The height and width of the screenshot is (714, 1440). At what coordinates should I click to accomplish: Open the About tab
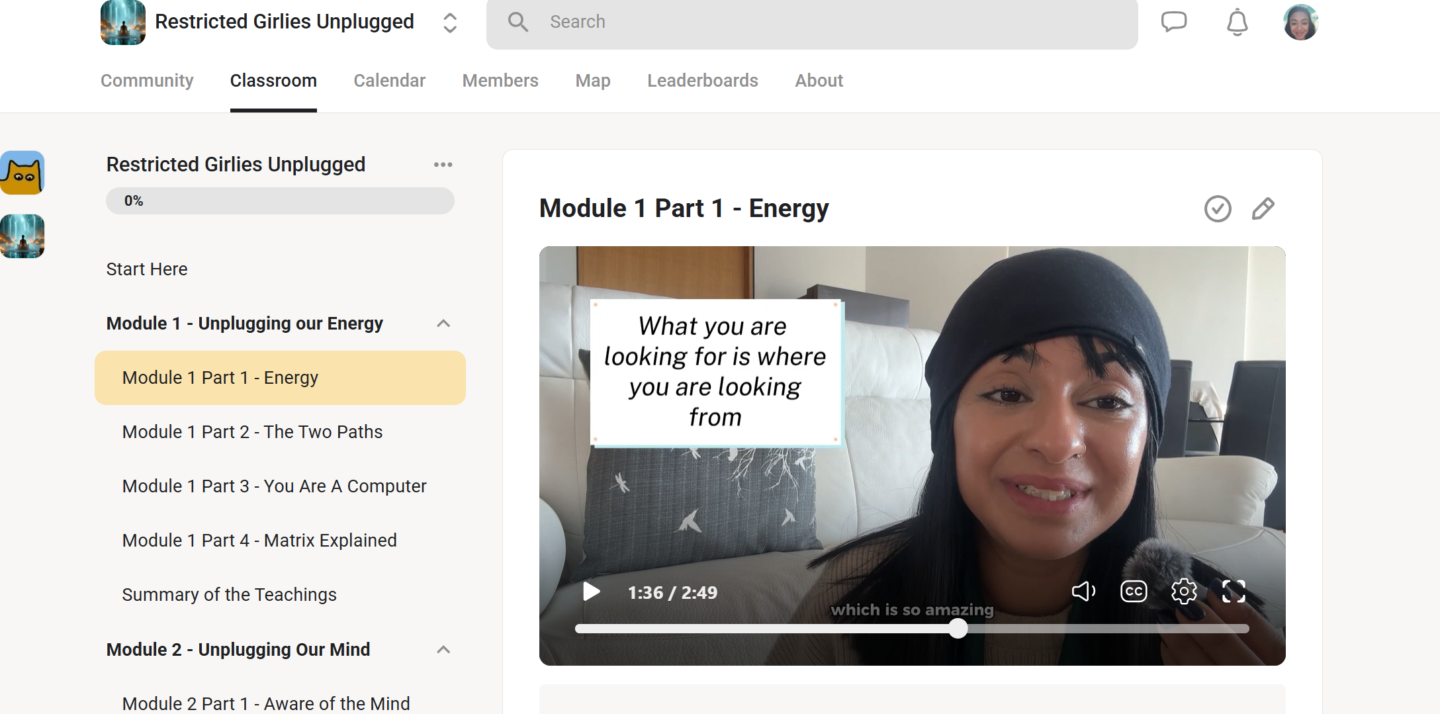pos(819,81)
